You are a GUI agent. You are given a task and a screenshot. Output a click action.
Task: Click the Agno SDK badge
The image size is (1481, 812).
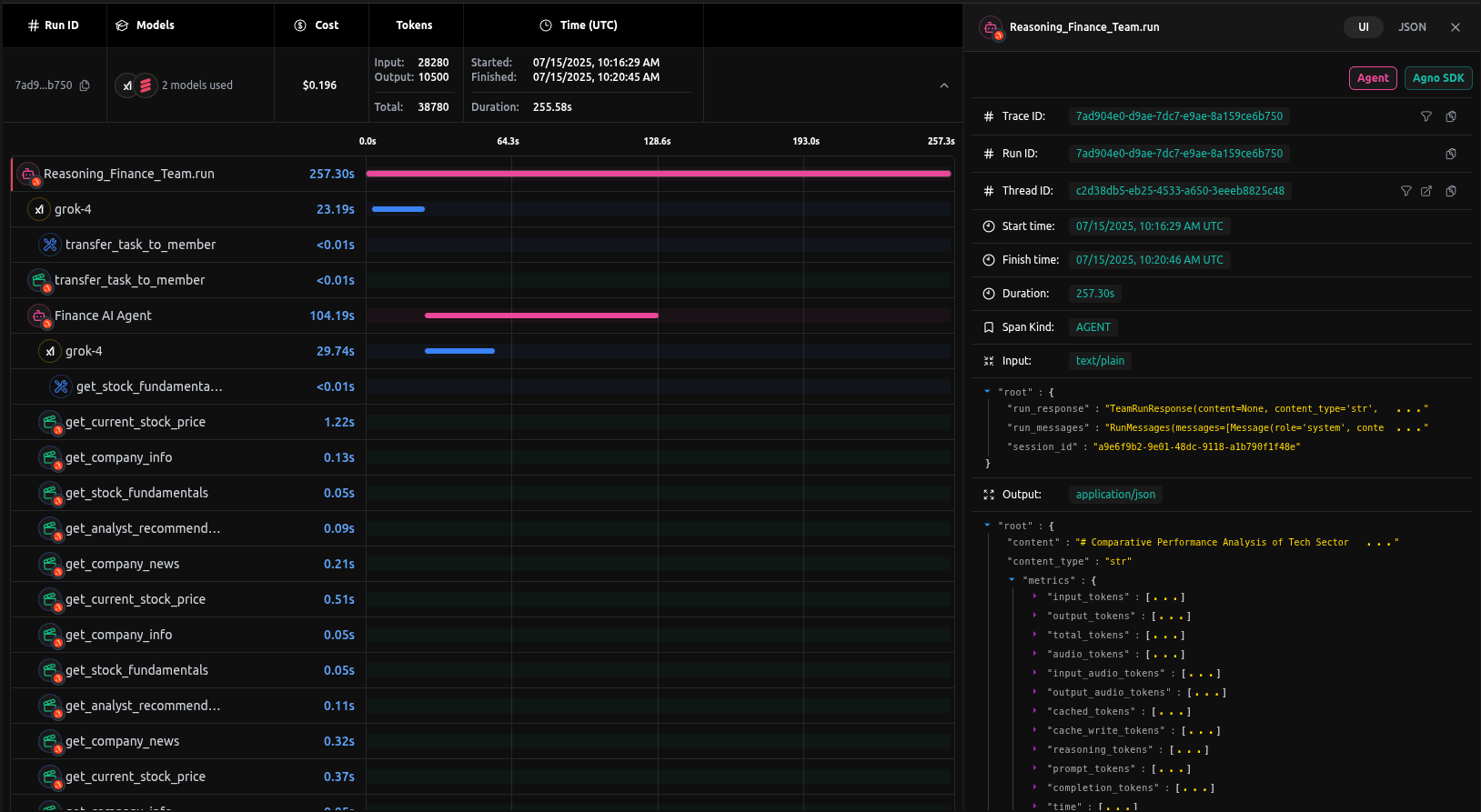(x=1437, y=78)
